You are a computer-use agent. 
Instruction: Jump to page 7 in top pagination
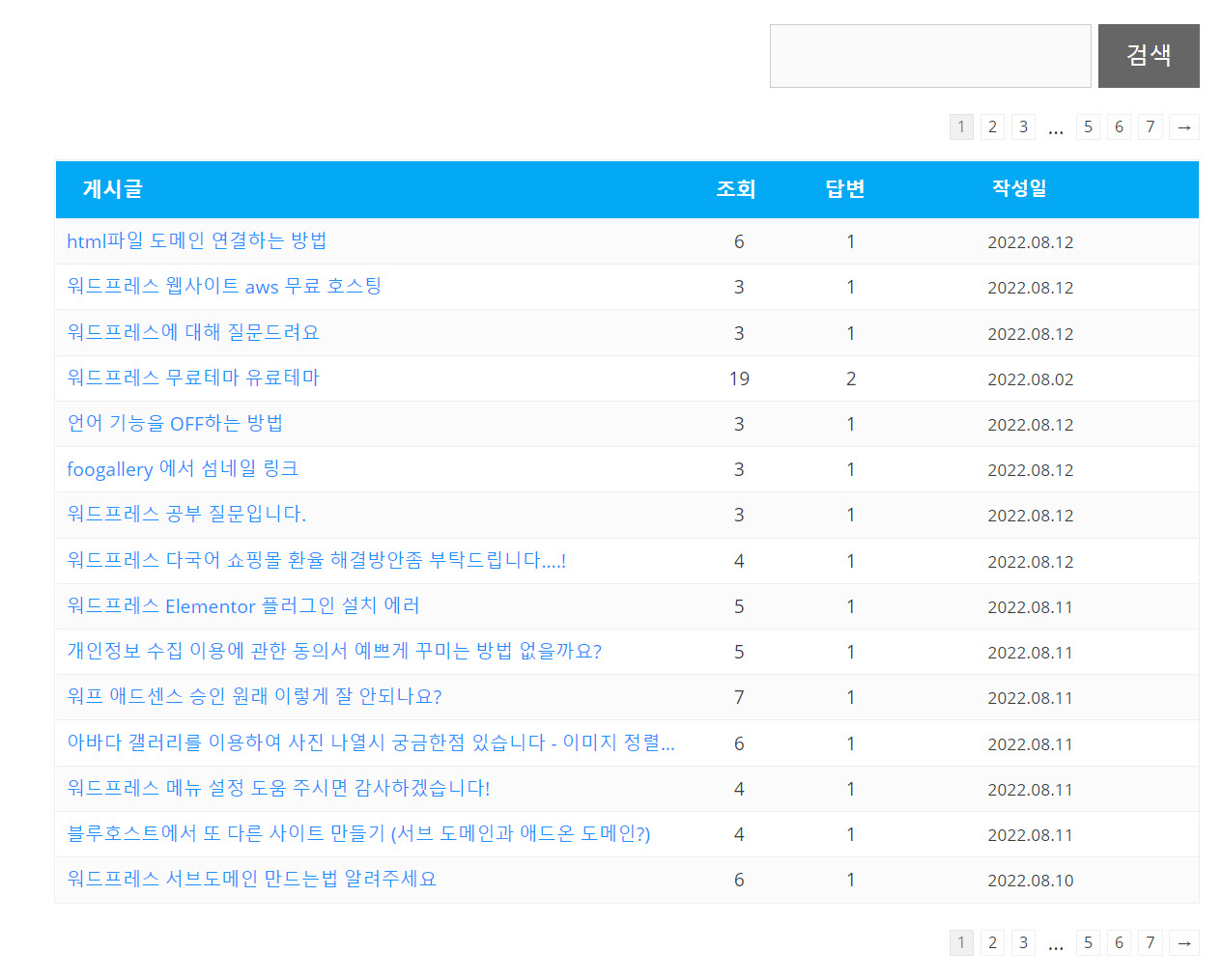tap(1150, 126)
